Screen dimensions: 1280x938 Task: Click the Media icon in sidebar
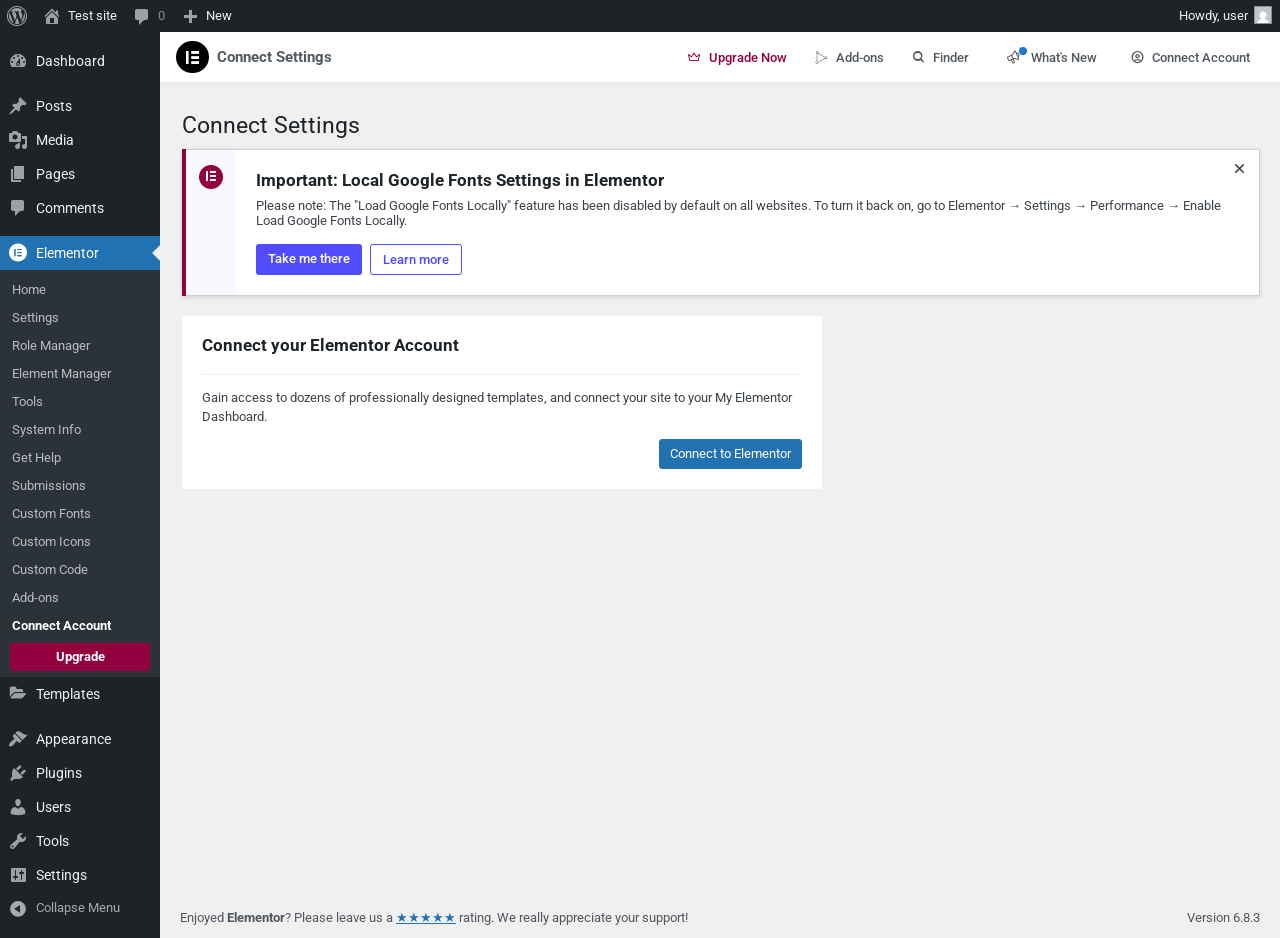(18, 140)
